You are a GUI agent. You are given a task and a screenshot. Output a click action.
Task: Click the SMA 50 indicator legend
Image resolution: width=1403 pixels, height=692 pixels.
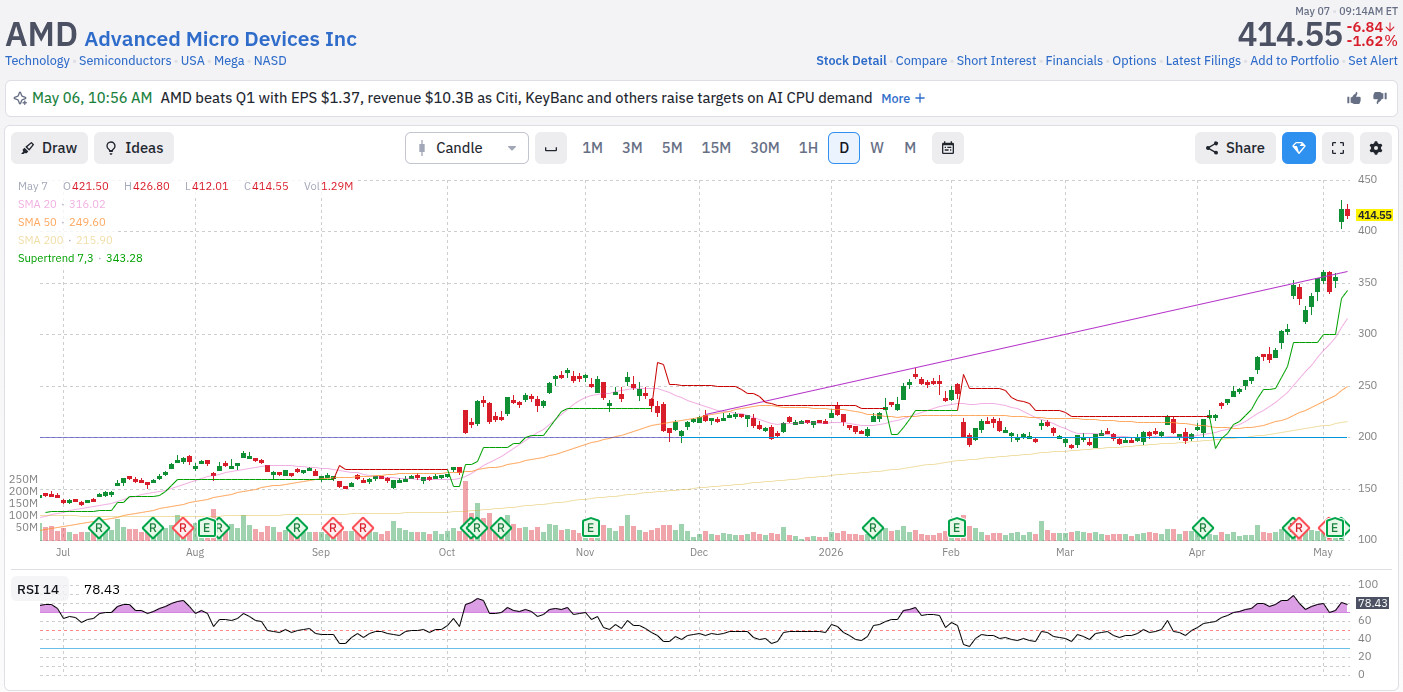click(x=62, y=222)
